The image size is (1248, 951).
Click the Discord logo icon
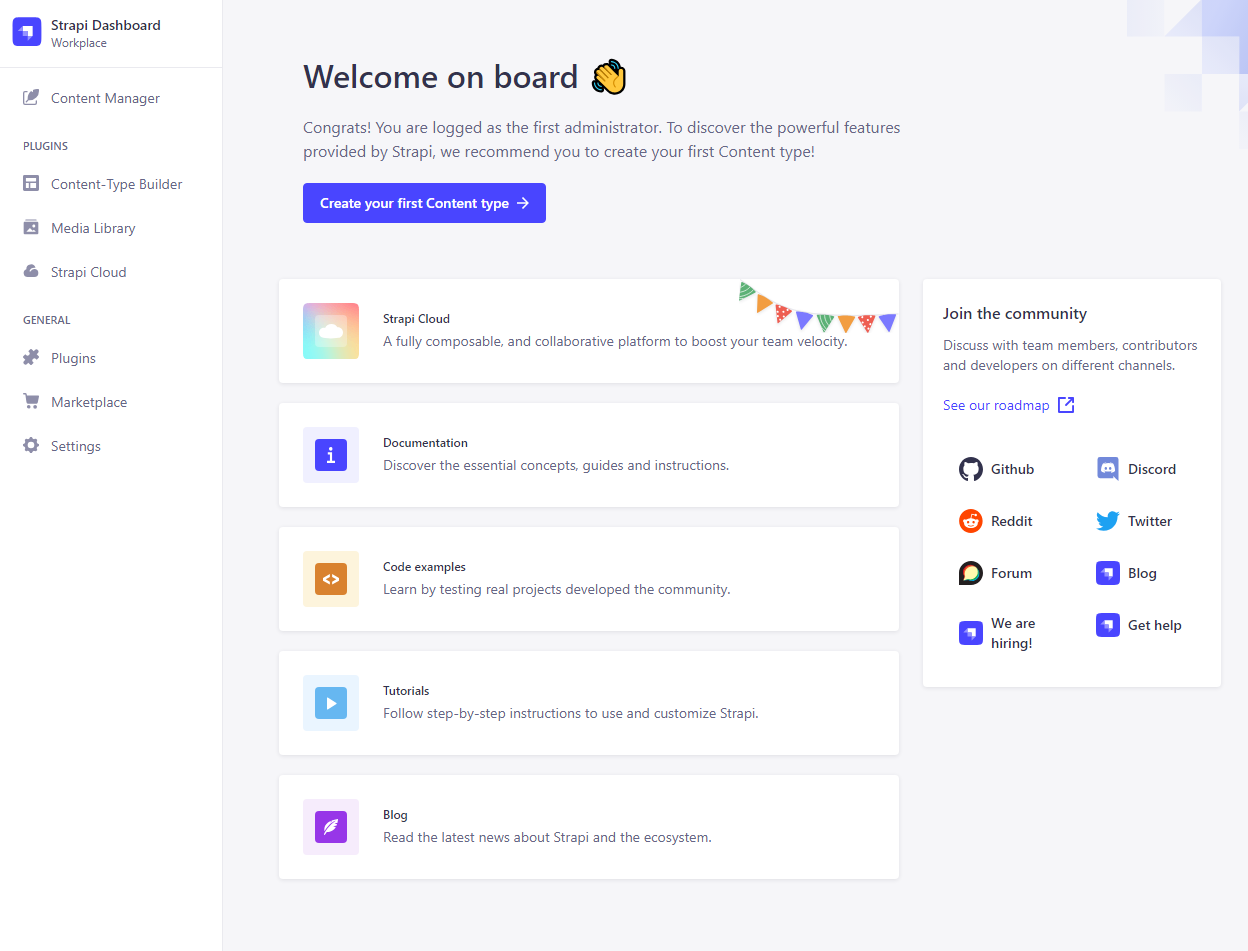point(1108,469)
